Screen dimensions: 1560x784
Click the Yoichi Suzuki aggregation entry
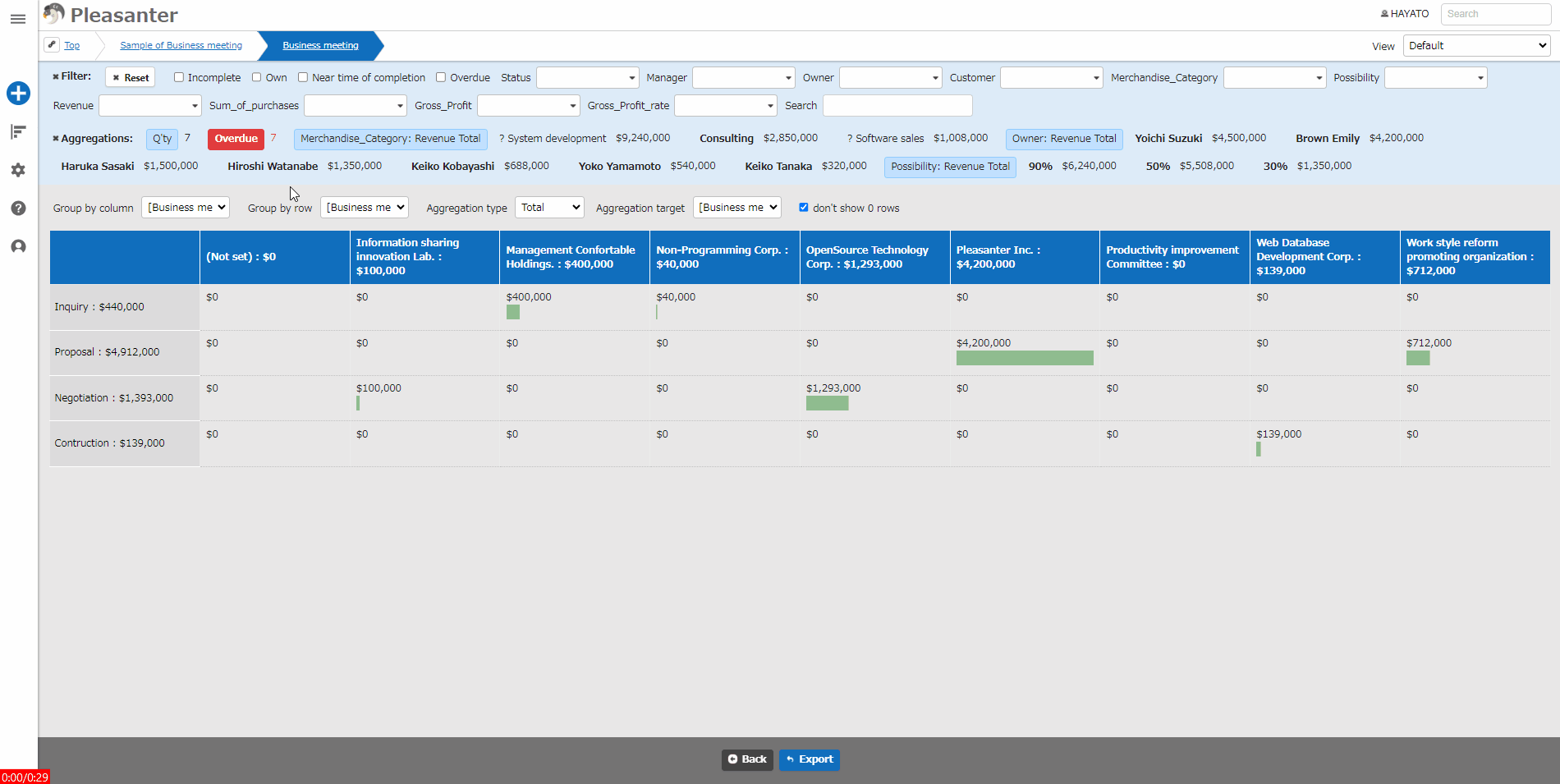[x=1200, y=139]
